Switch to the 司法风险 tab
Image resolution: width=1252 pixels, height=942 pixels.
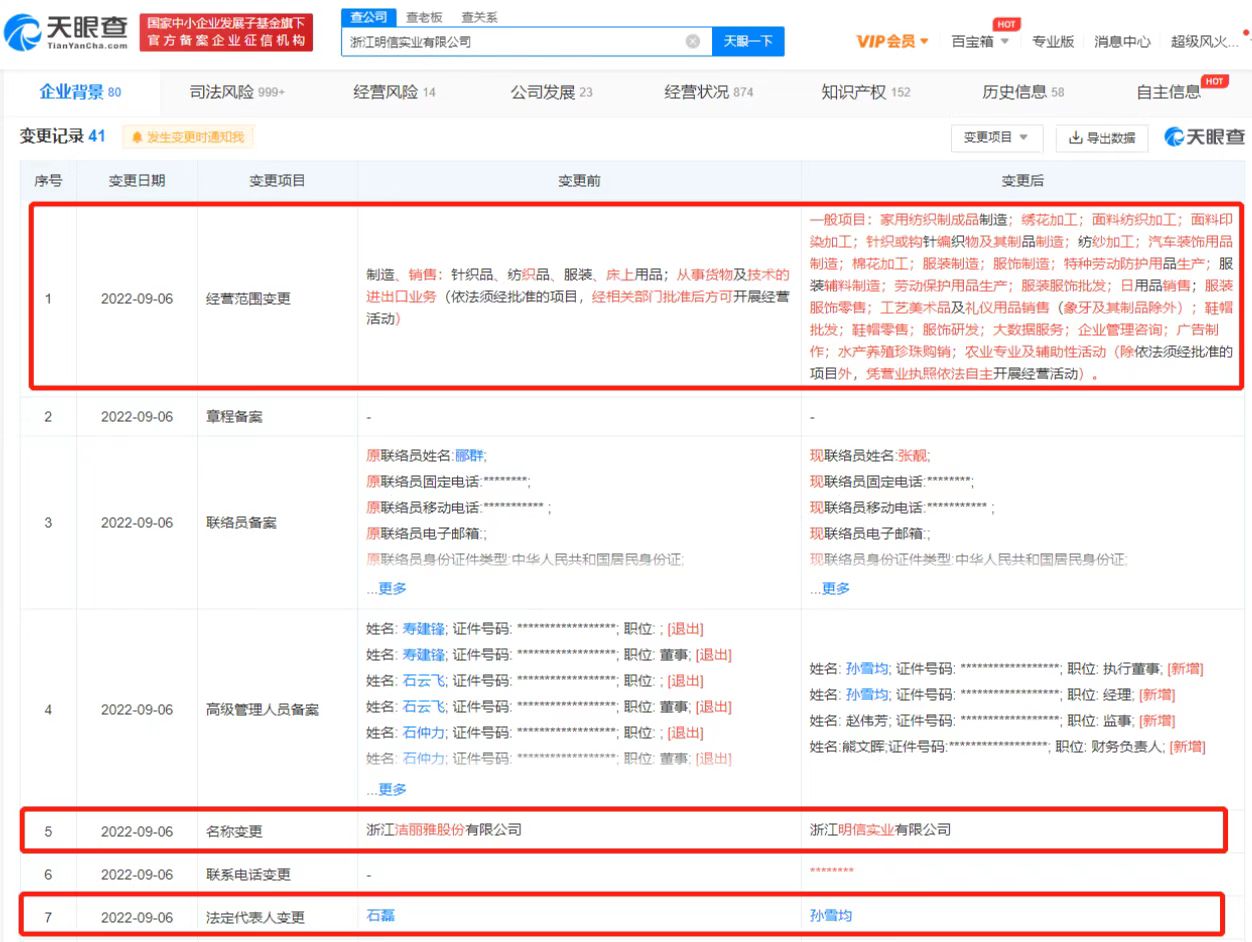(x=237, y=92)
